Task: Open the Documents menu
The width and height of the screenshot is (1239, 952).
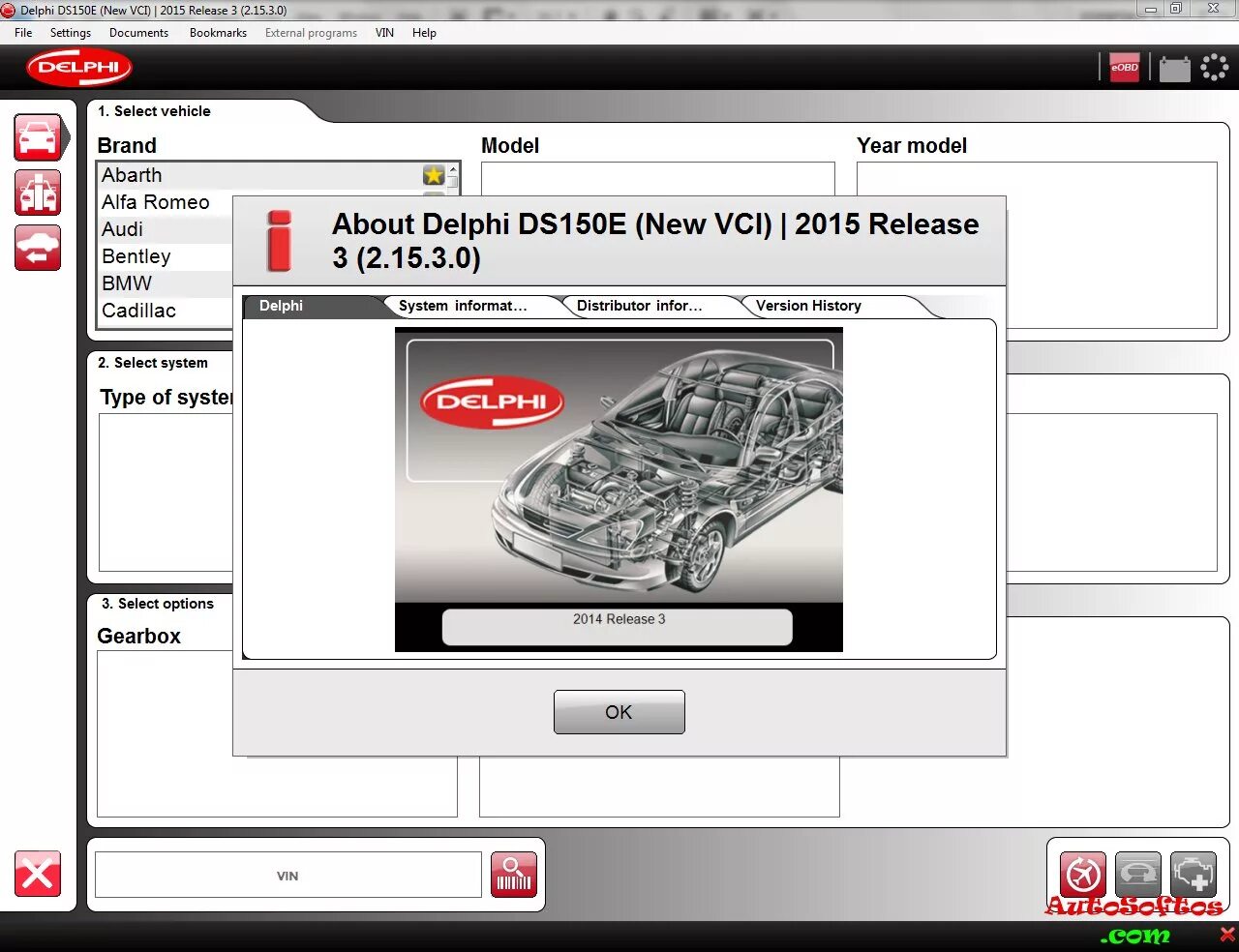Action: coord(138,33)
